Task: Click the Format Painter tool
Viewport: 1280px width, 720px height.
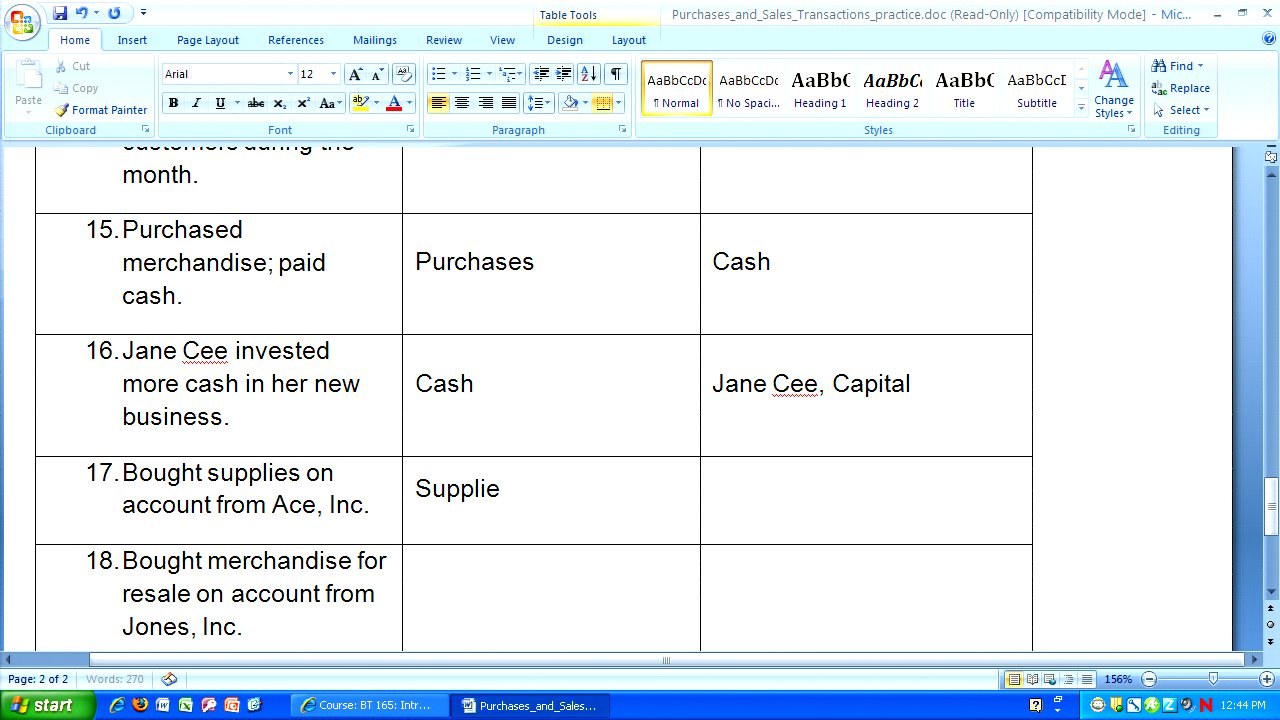Action: click(x=101, y=110)
